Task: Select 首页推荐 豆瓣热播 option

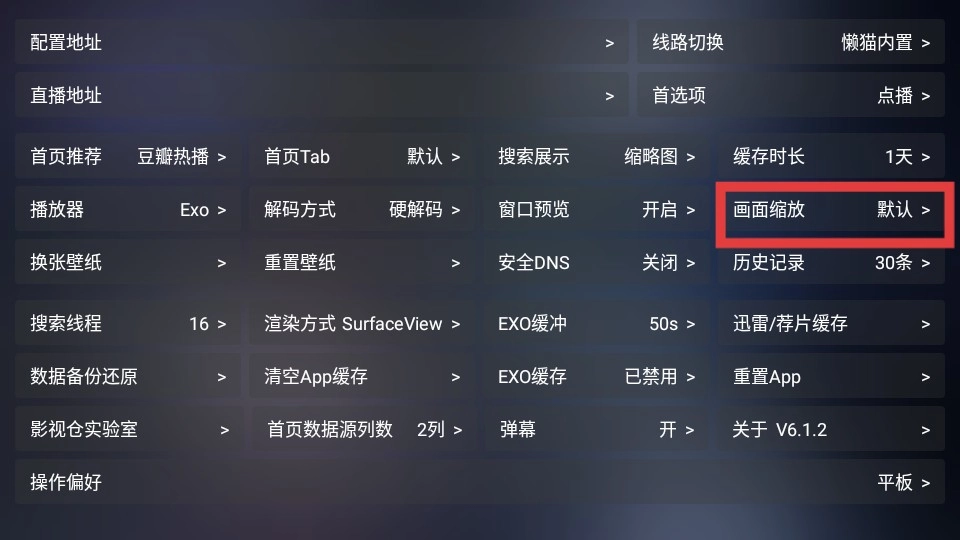Action: click(x=128, y=157)
